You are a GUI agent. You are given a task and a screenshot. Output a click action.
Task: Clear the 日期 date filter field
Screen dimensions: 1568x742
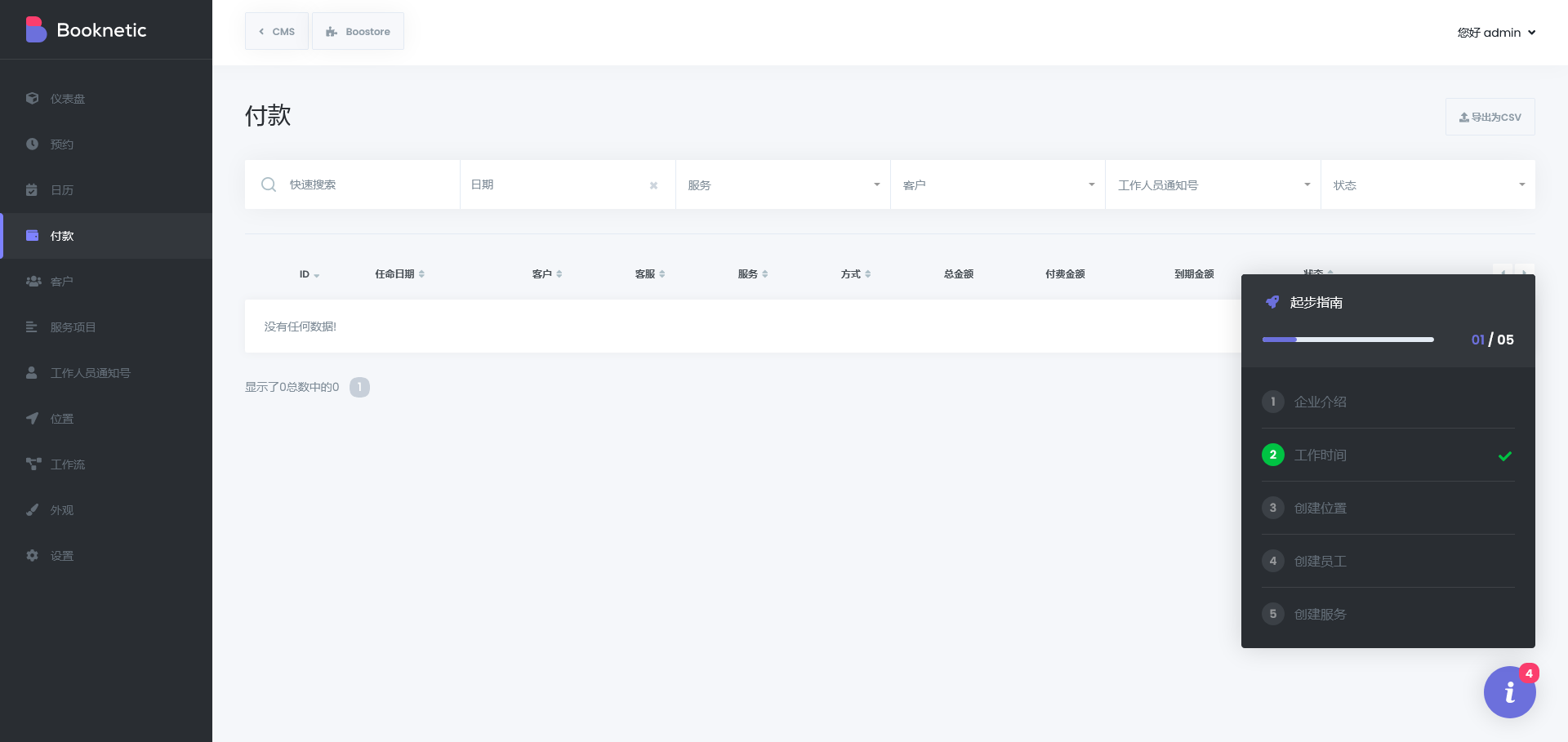[653, 185]
